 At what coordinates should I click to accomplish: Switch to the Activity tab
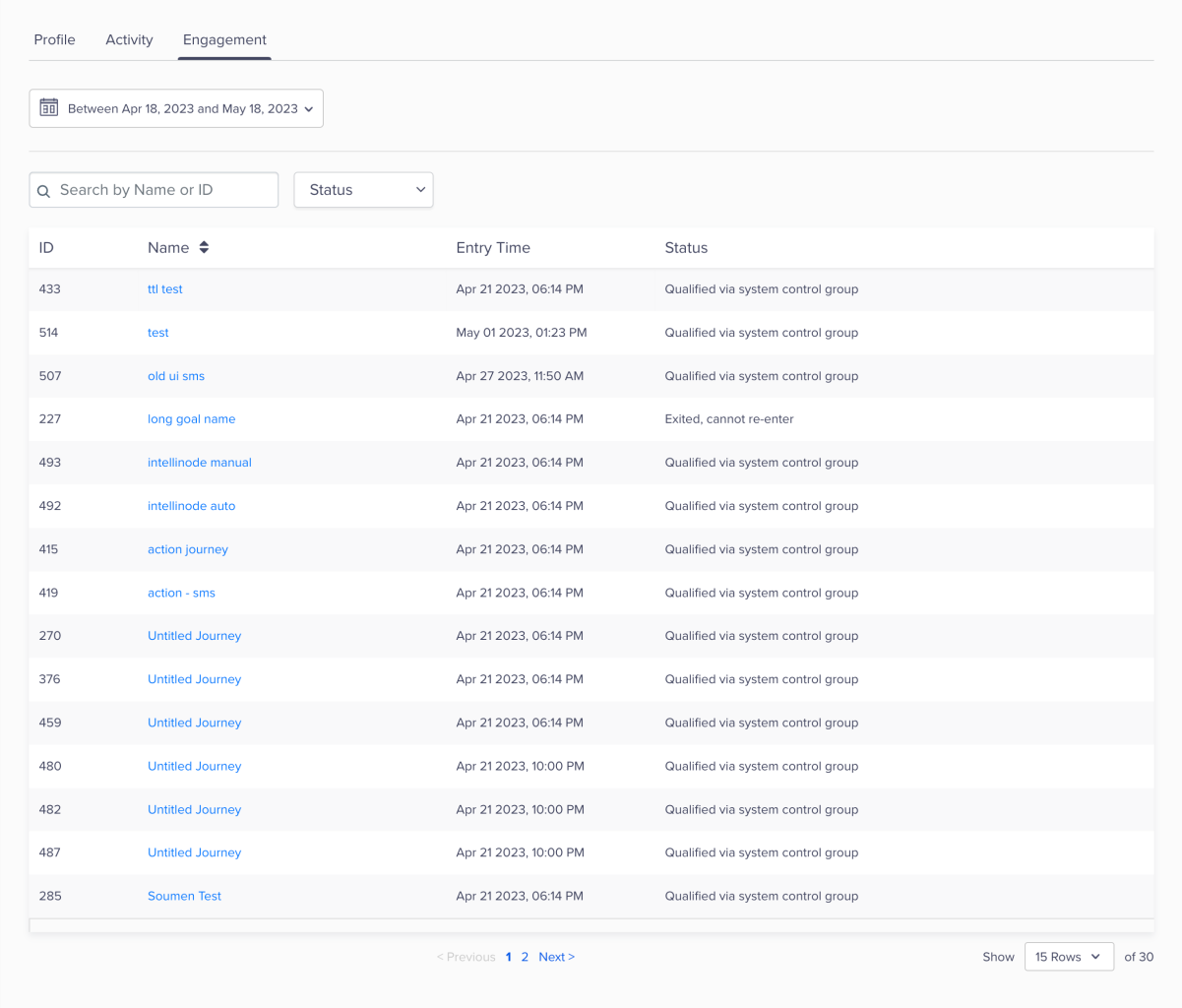(x=129, y=40)
